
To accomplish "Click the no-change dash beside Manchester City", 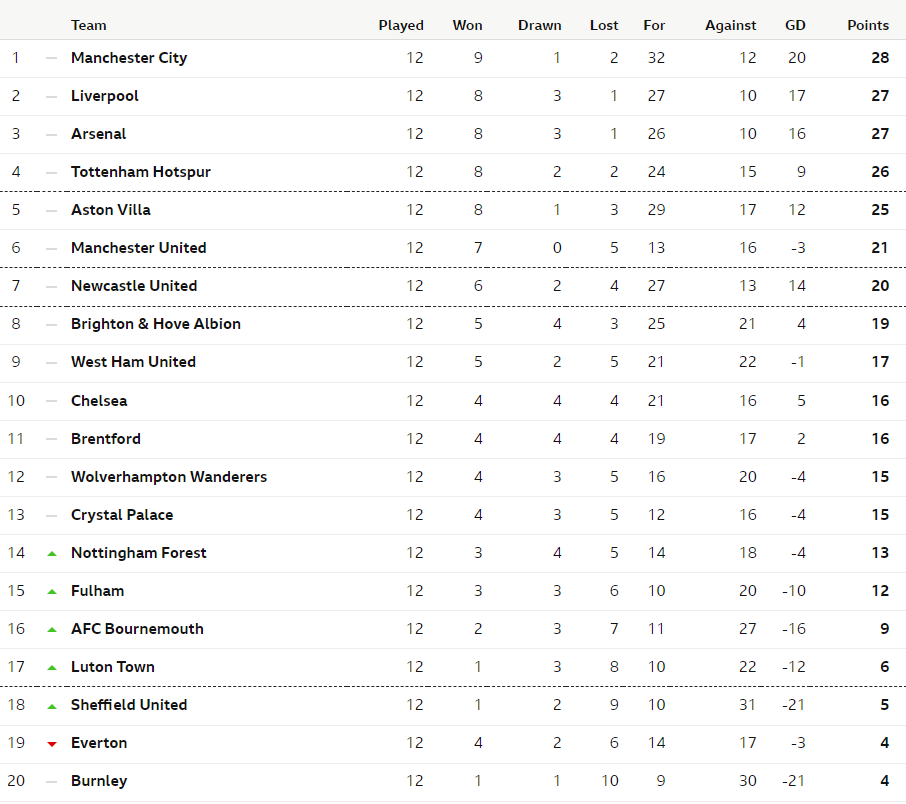I will [x=51, y=58].
